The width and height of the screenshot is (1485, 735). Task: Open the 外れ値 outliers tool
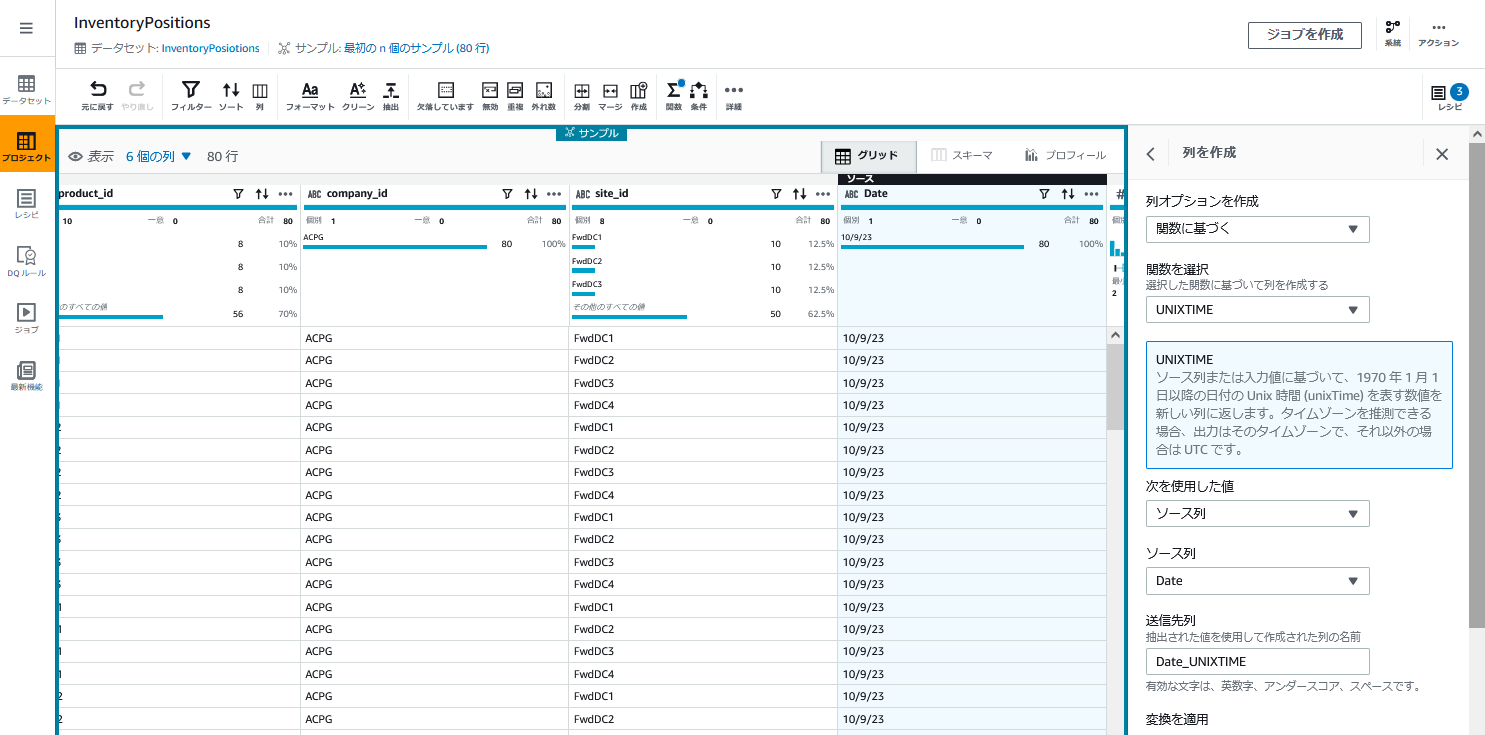[x=544, y=96]
